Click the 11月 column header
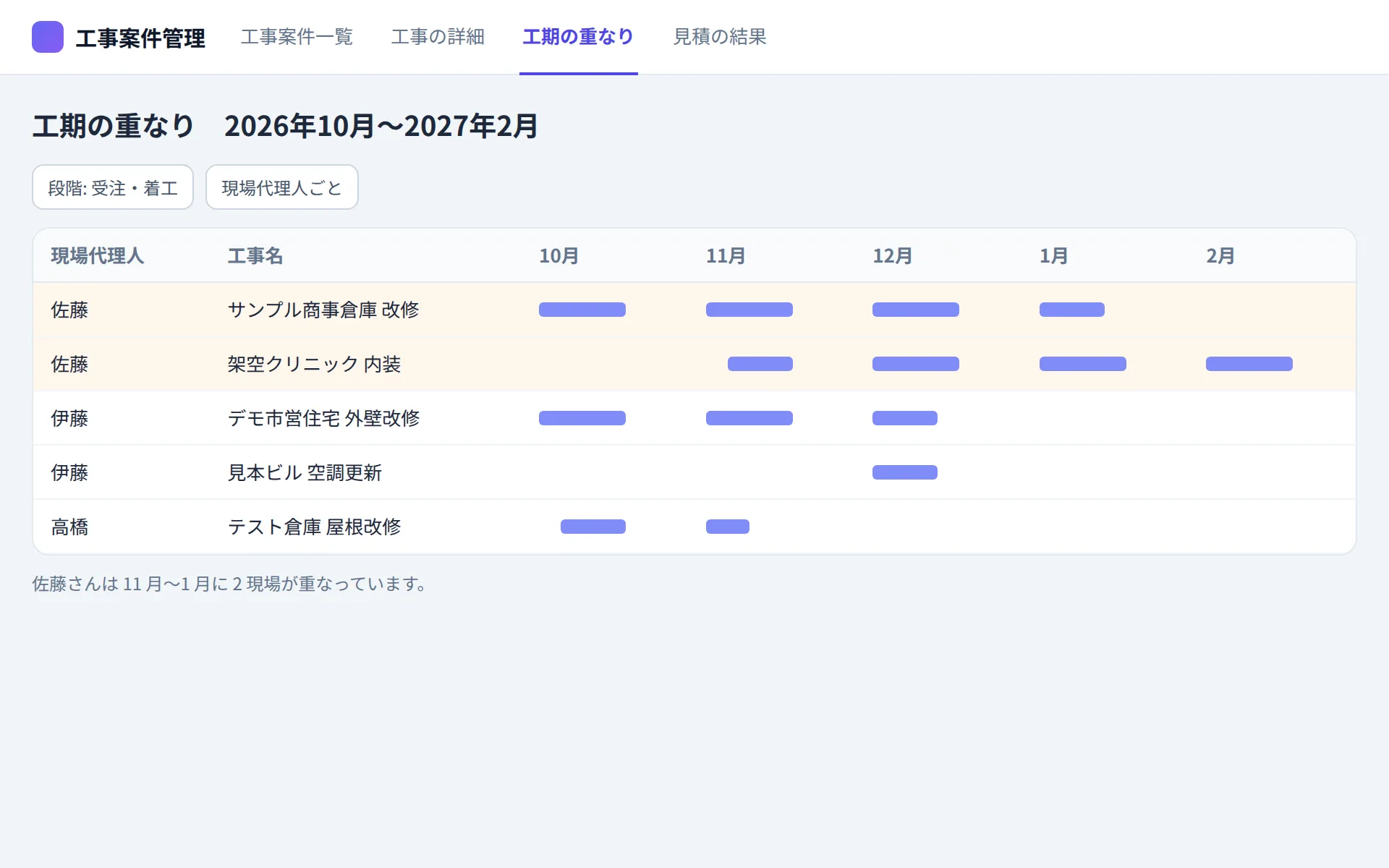The image size is (1389, 868). [x=726, y=256]
